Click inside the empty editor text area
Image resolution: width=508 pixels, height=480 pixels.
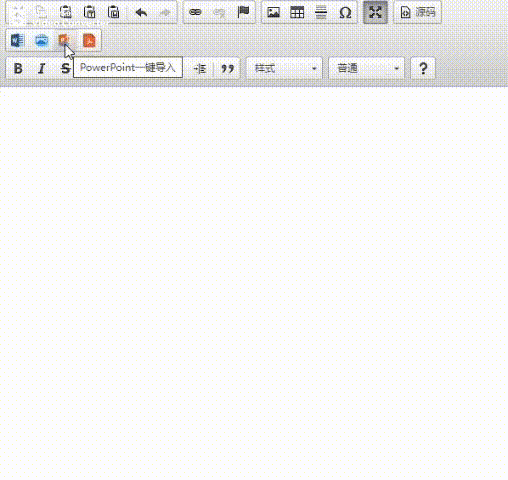254,283
